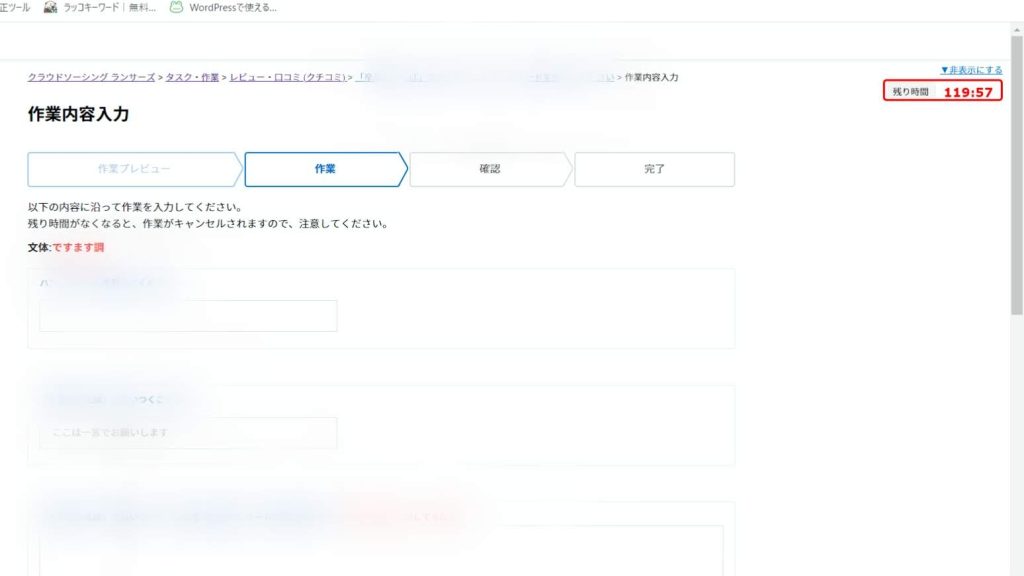Click the ここは一言でお願いします input field
Viewport: 1024px width, 576px height.
click(x=188, y=433)
